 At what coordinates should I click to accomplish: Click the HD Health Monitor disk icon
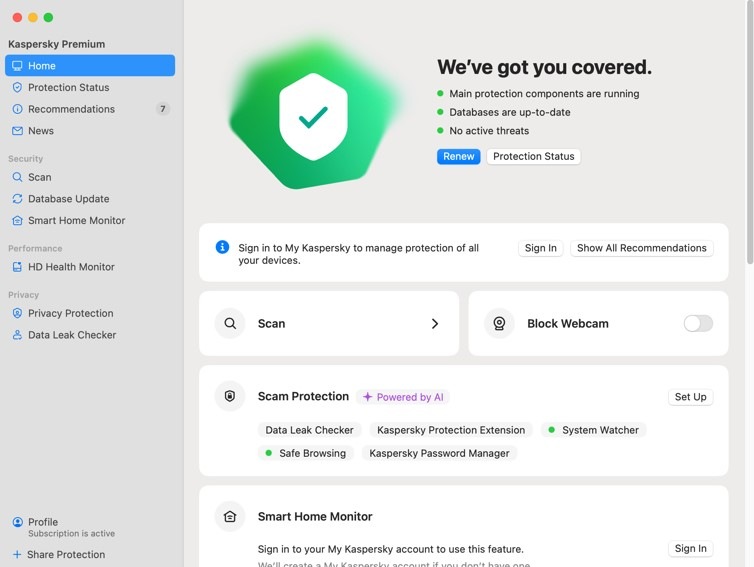pyautogui.click(x=17, y=267)
